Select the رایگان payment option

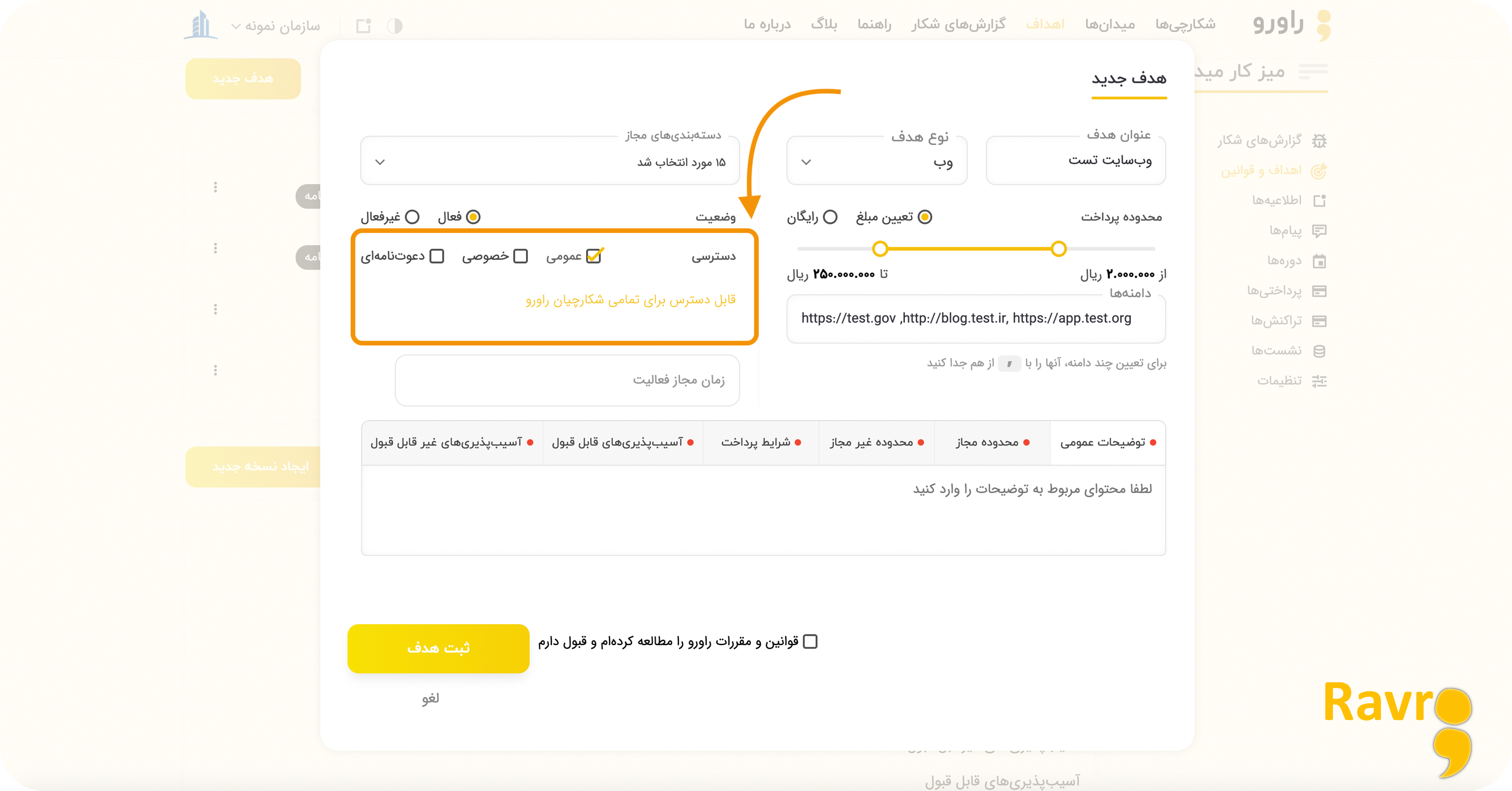coord(830,217)
